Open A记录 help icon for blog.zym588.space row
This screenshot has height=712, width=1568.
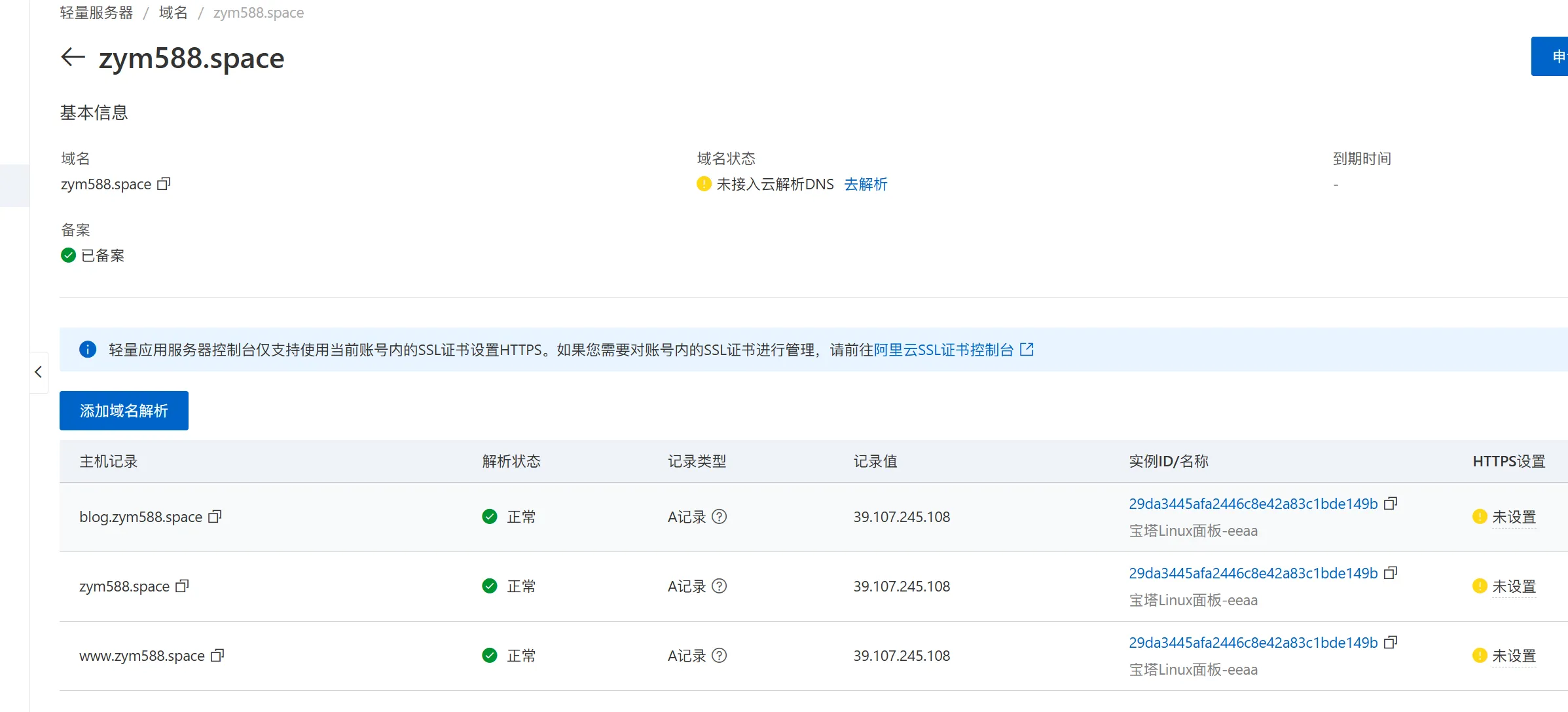click(x=719, y=517)
